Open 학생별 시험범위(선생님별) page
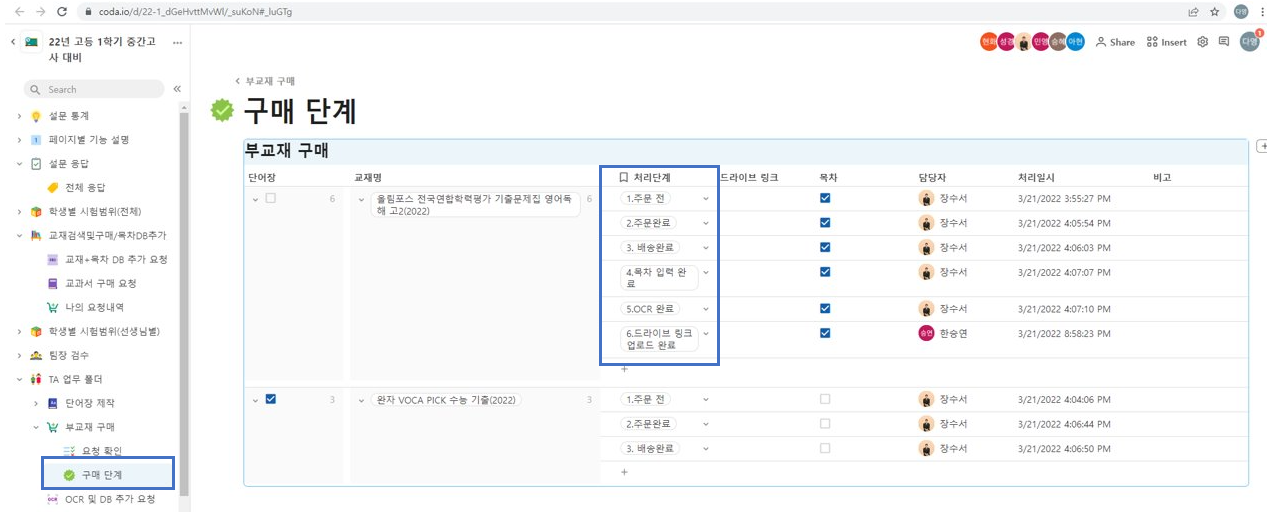 [x=105, y=331]
